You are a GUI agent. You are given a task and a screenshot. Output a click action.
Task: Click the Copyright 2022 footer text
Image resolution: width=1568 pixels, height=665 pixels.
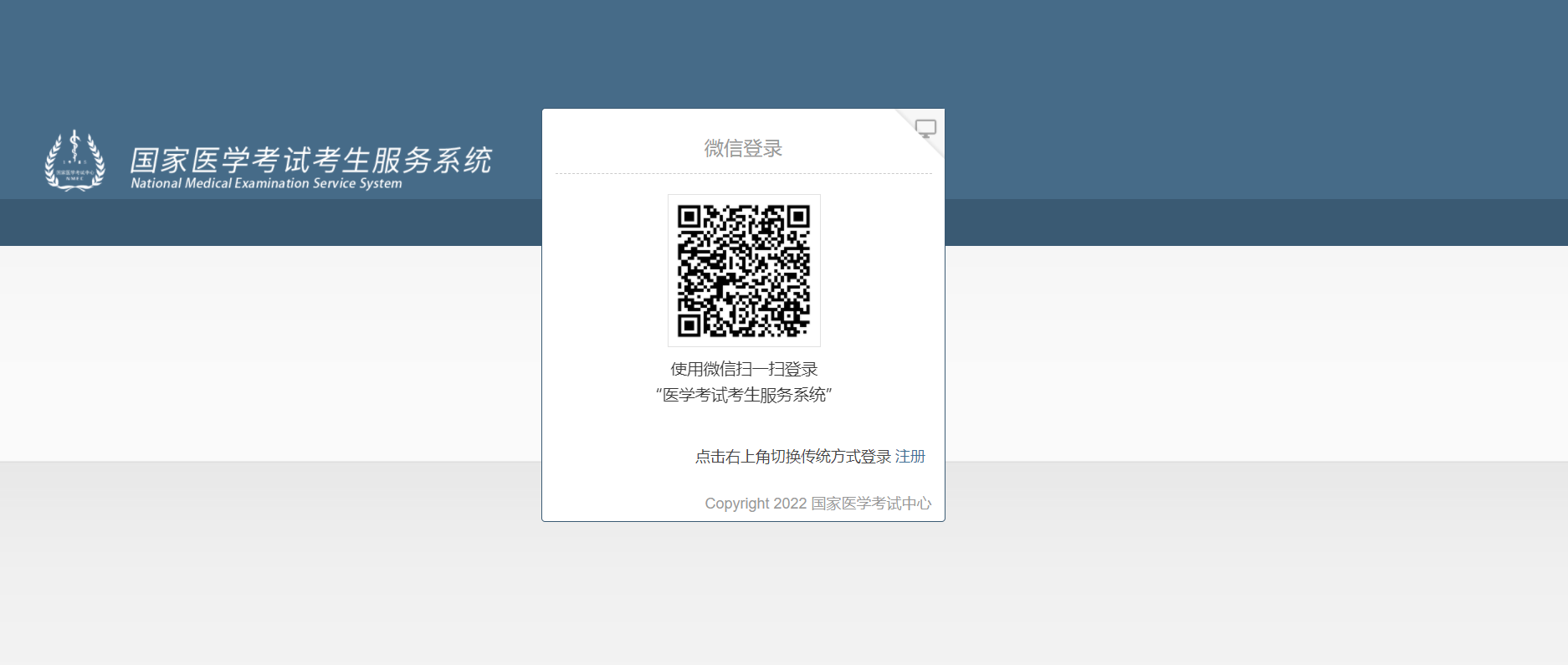pyautogui.click(x=755, y=504)
